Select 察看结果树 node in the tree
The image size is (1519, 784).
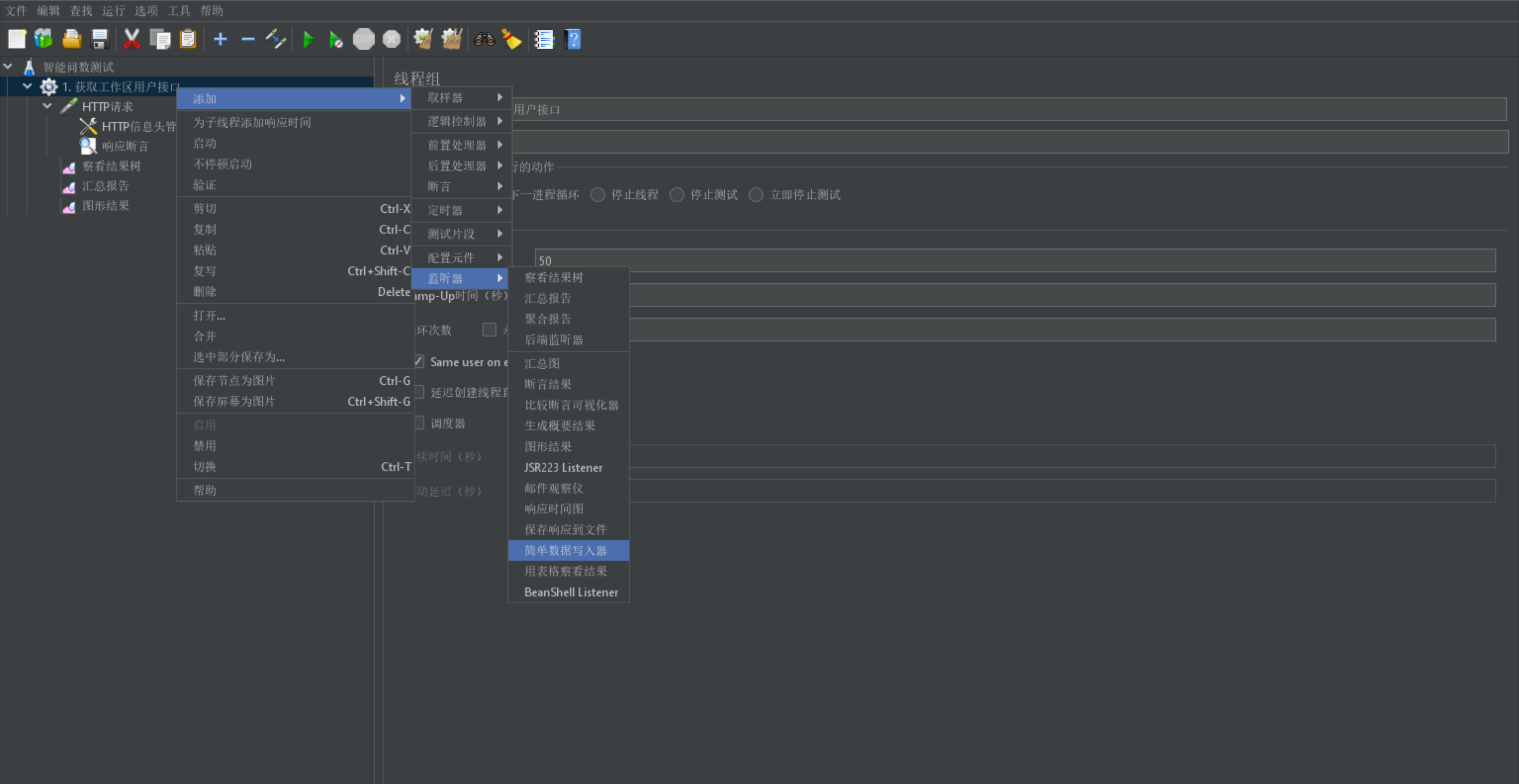pos(111,166)
